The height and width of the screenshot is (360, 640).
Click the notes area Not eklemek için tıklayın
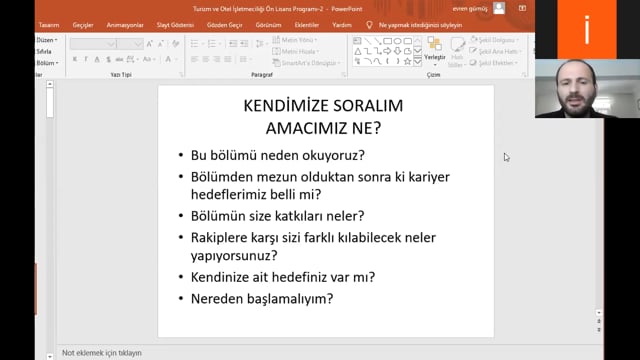click(x=102, y=353)
